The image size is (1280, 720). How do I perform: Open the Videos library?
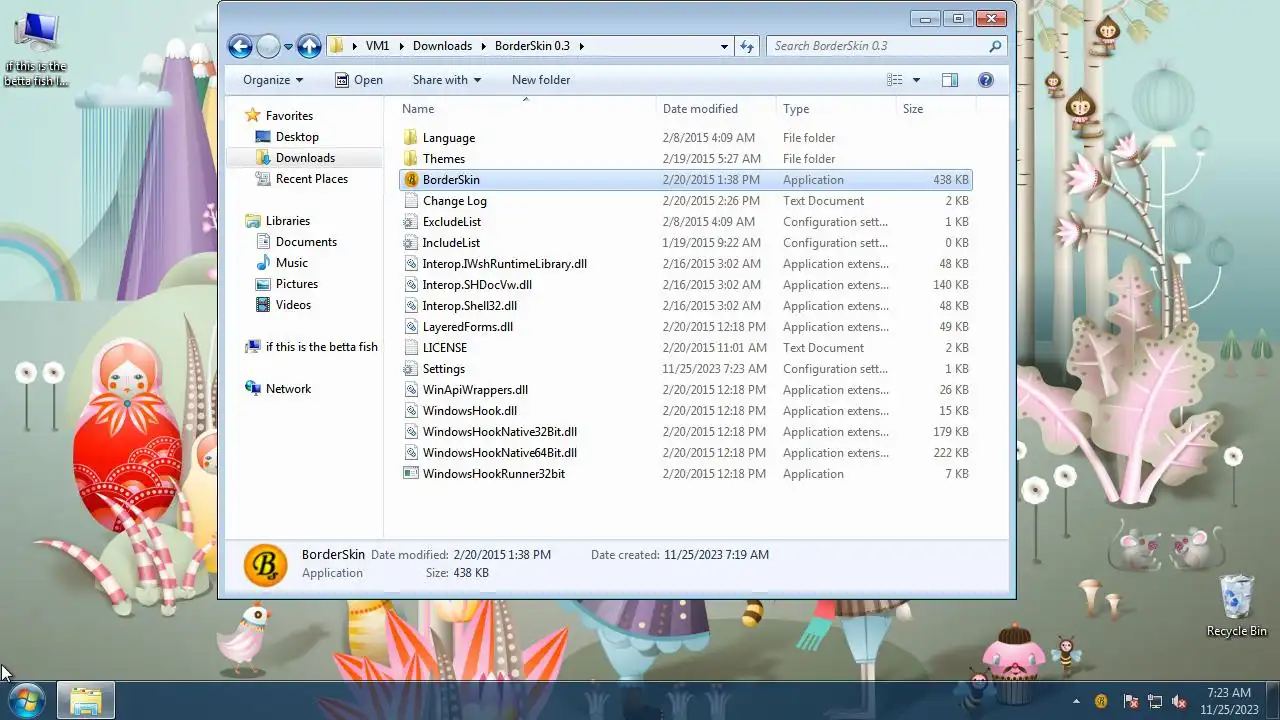coord(293,305)
